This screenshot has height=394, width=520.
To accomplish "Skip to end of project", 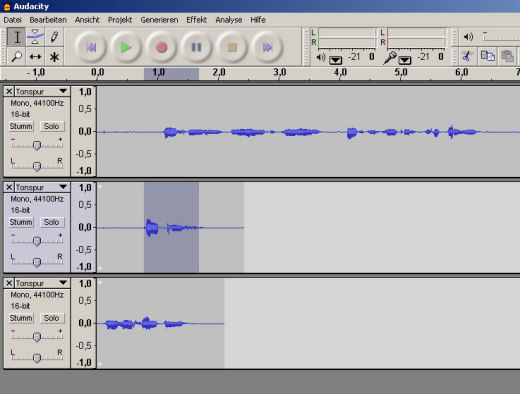I will click(267, 47).
